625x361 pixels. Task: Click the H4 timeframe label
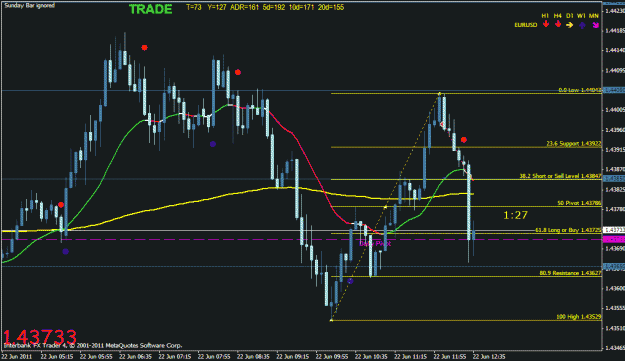click(x=558, y=16)
